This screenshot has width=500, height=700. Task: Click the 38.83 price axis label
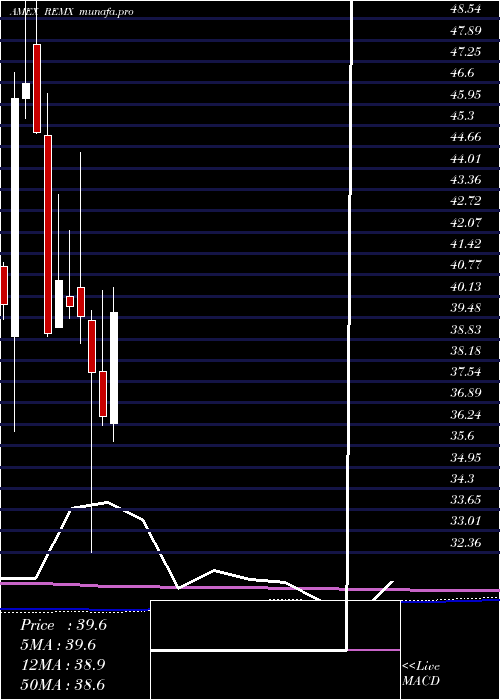[466, 329]
